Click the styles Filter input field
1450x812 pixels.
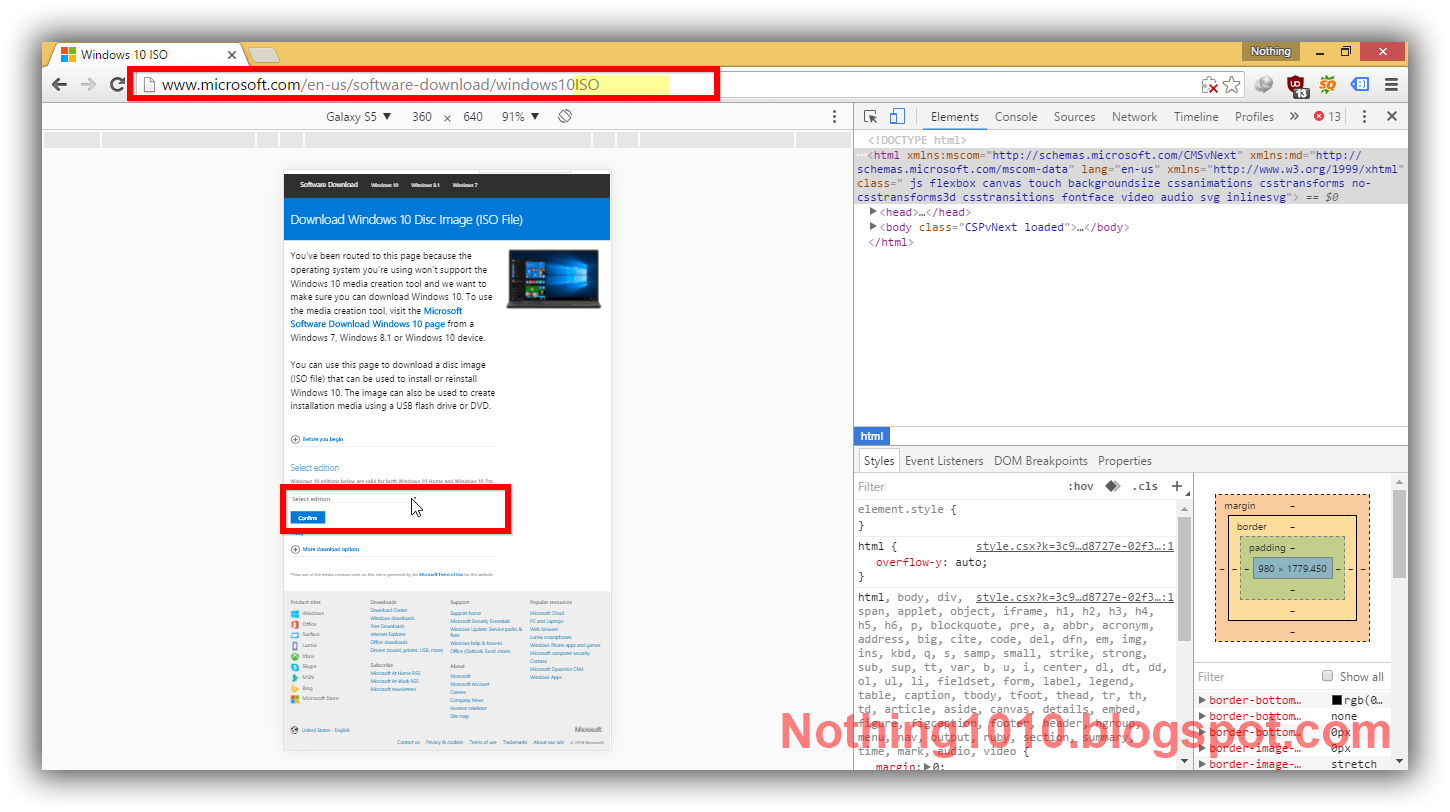tap(955, 486)
